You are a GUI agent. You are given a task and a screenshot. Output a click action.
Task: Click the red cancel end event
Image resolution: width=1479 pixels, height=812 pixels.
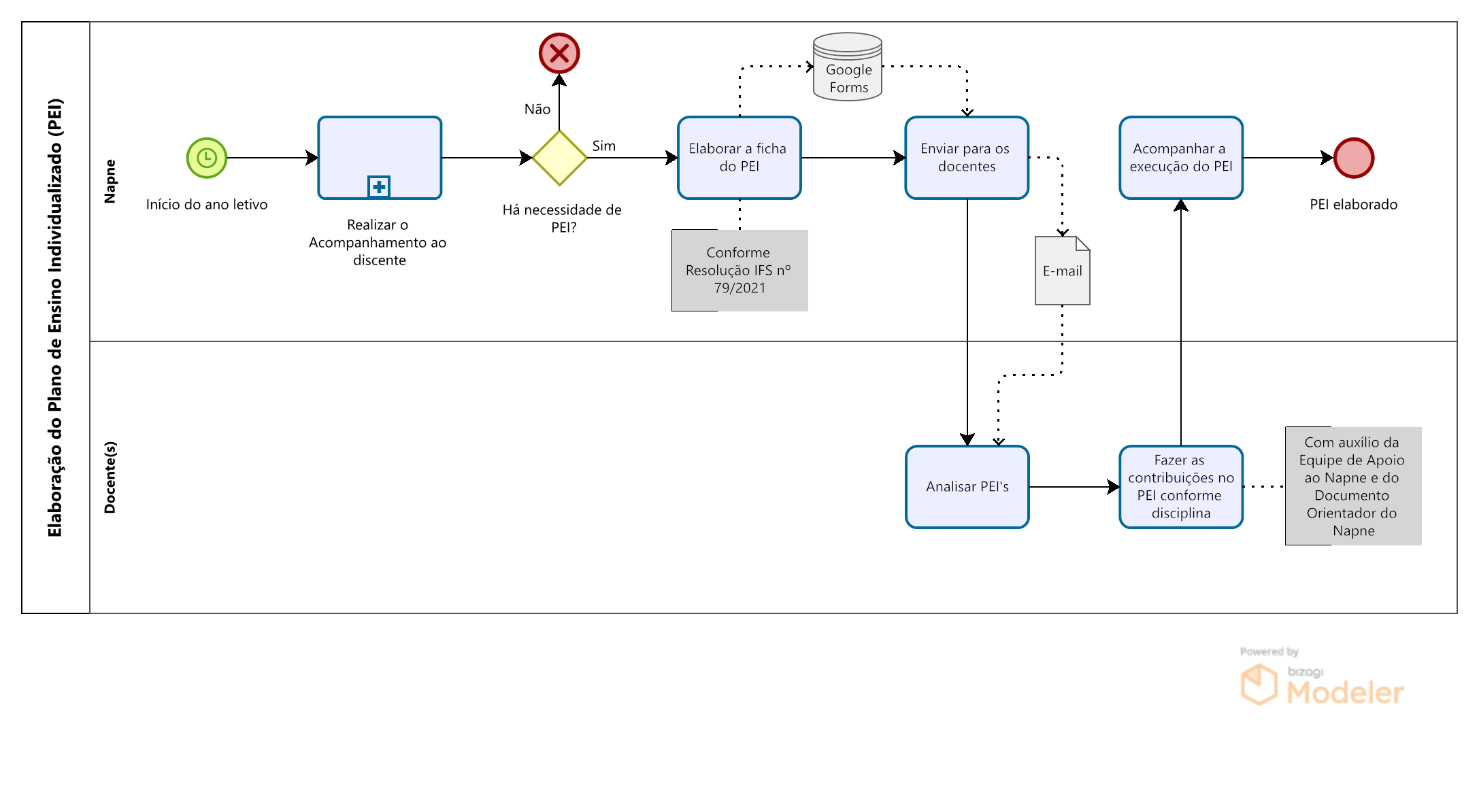tap(559, 53)
